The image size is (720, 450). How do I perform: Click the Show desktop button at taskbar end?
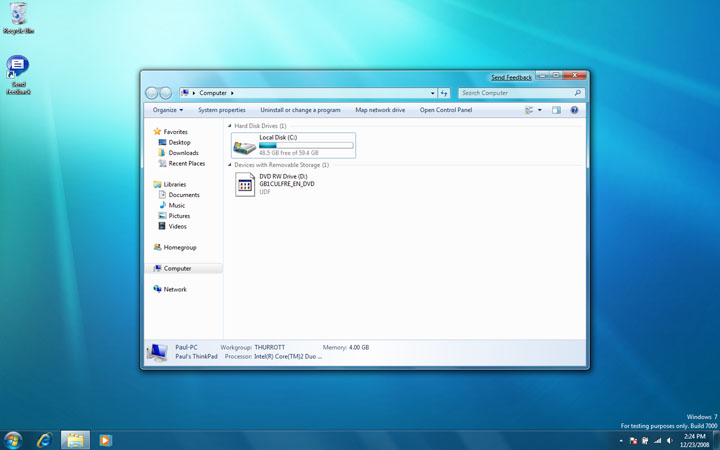(716, 440)
